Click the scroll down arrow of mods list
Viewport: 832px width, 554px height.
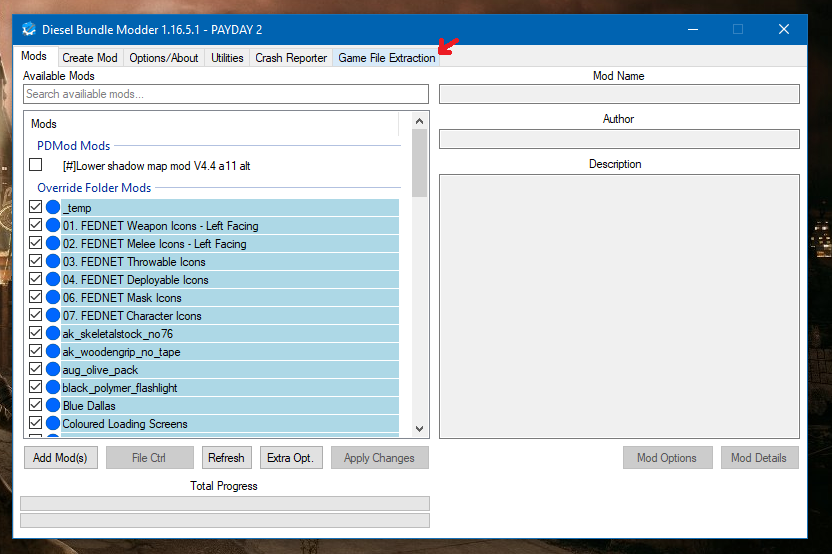pos(419,429)
